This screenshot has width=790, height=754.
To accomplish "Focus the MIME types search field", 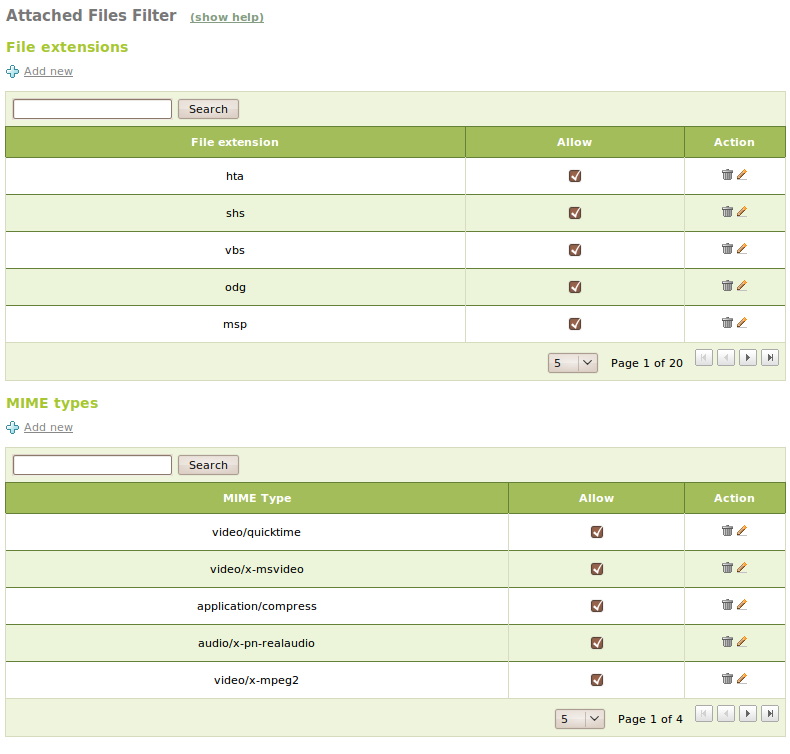I will (x=92, y=465).
